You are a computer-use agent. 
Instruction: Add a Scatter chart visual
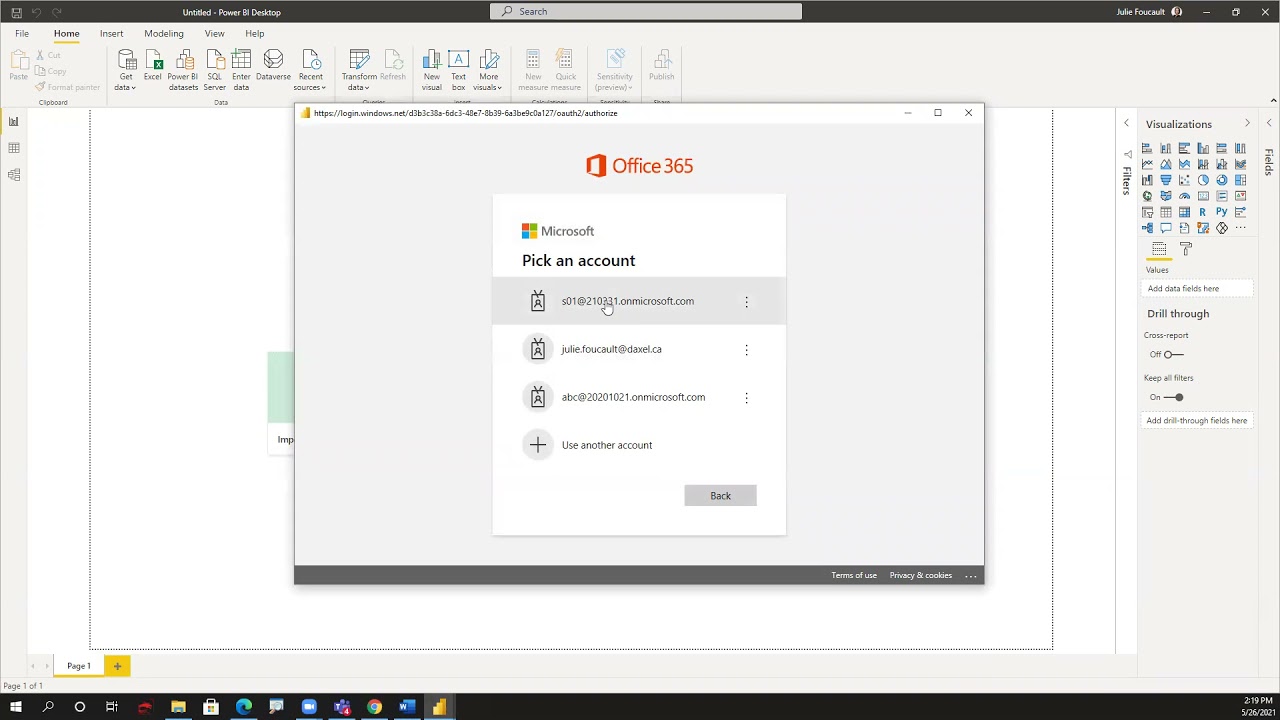1185,180
